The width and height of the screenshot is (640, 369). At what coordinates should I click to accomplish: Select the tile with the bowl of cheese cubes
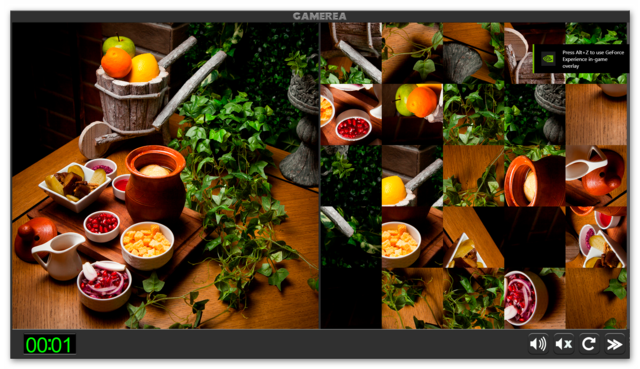[x=412, y=237]
